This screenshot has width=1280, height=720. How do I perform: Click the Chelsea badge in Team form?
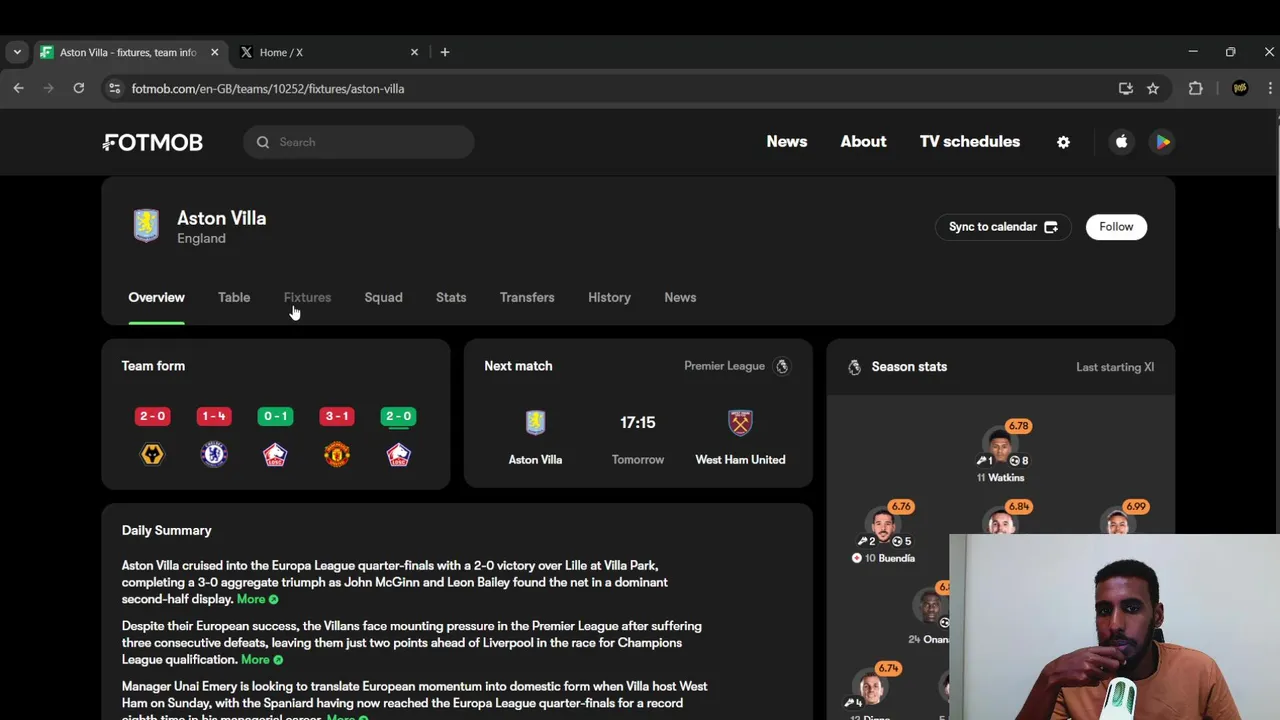[x=214, y=455]
